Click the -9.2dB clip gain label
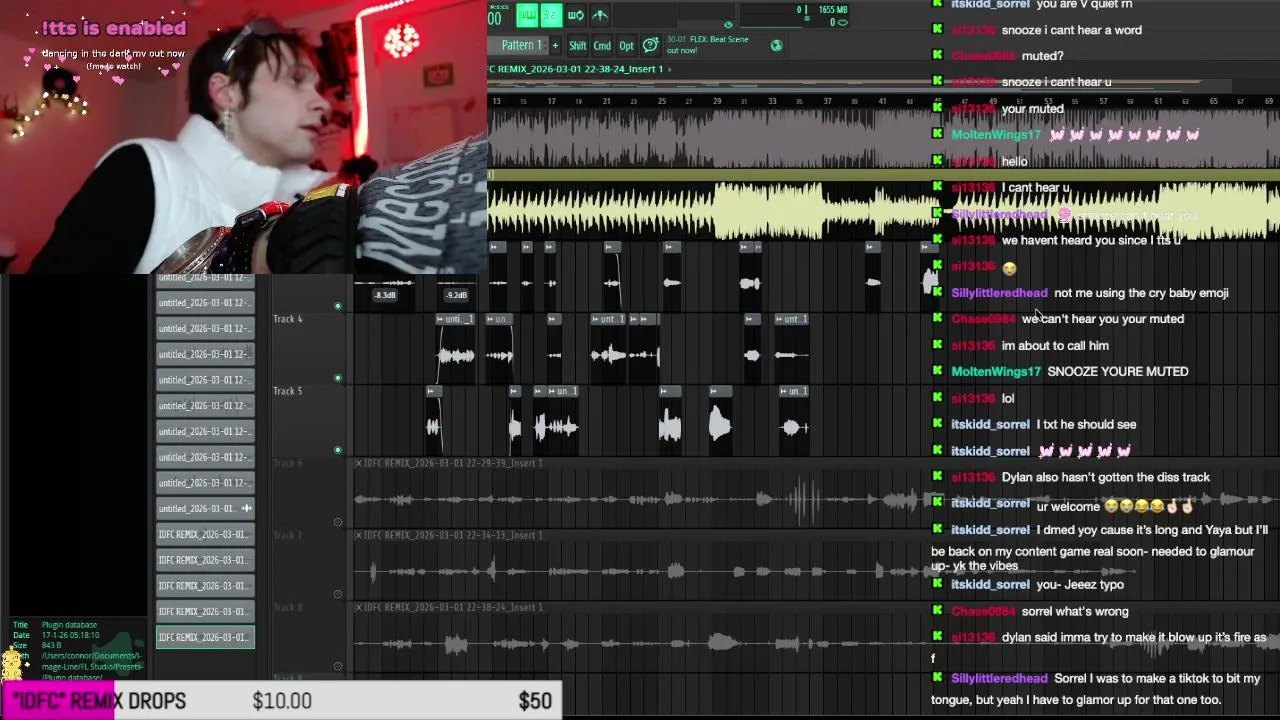This screenshot has width=1280, height=720. click(456, 295)
